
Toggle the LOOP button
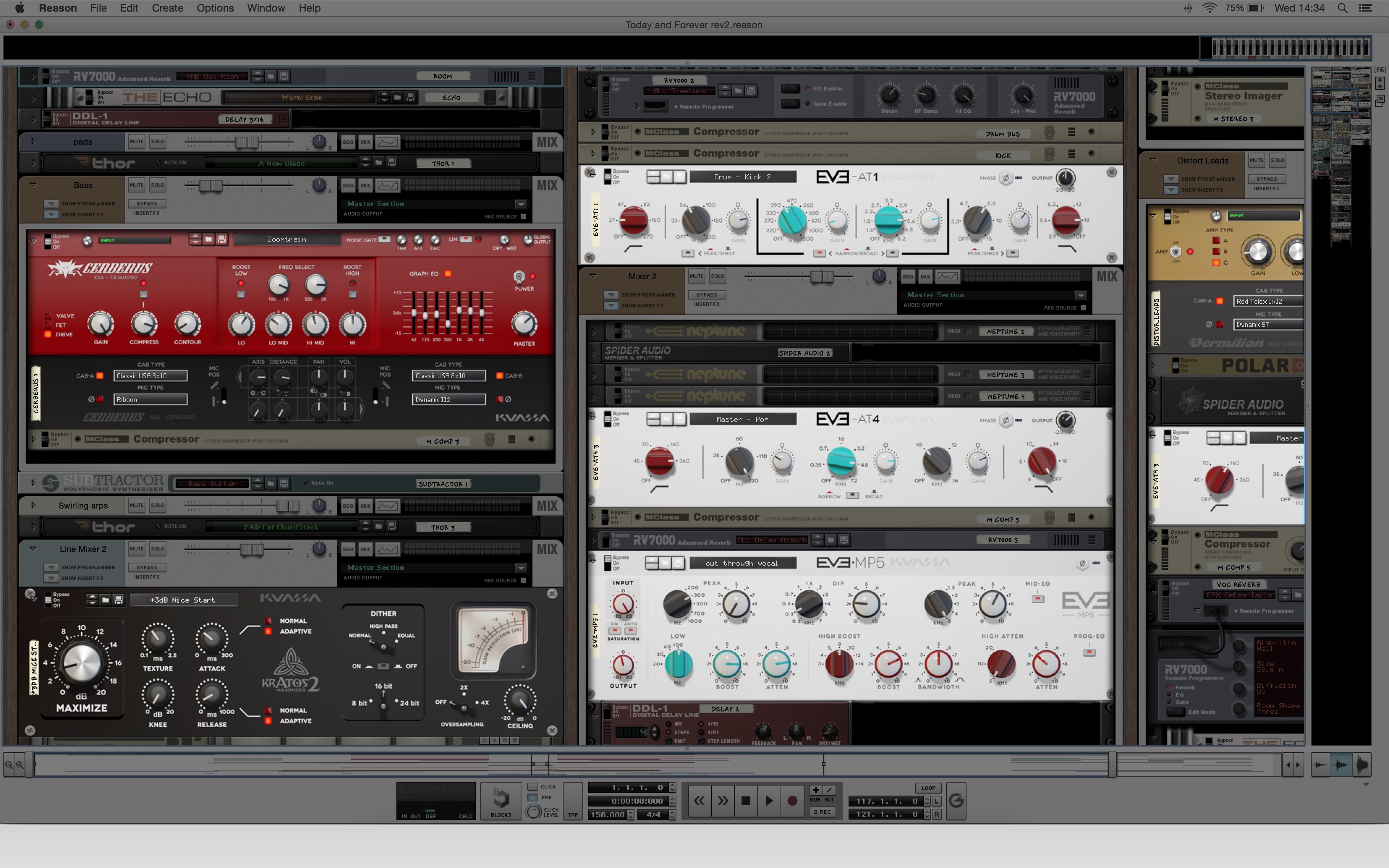tap(929, 788)
